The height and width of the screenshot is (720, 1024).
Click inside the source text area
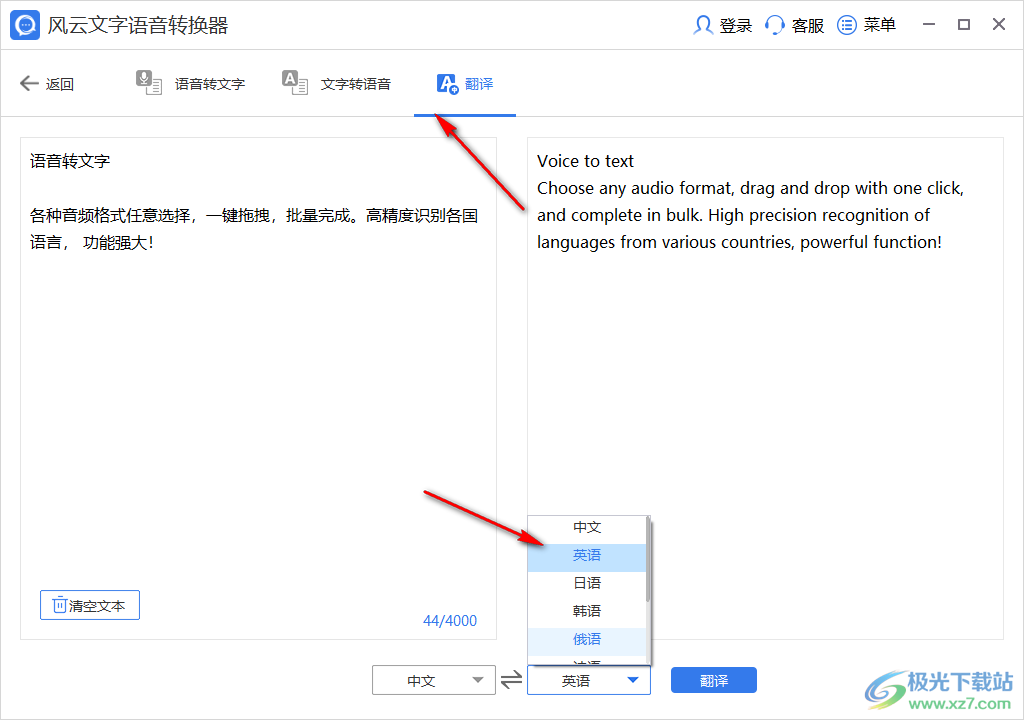click(x=259, y=388)
